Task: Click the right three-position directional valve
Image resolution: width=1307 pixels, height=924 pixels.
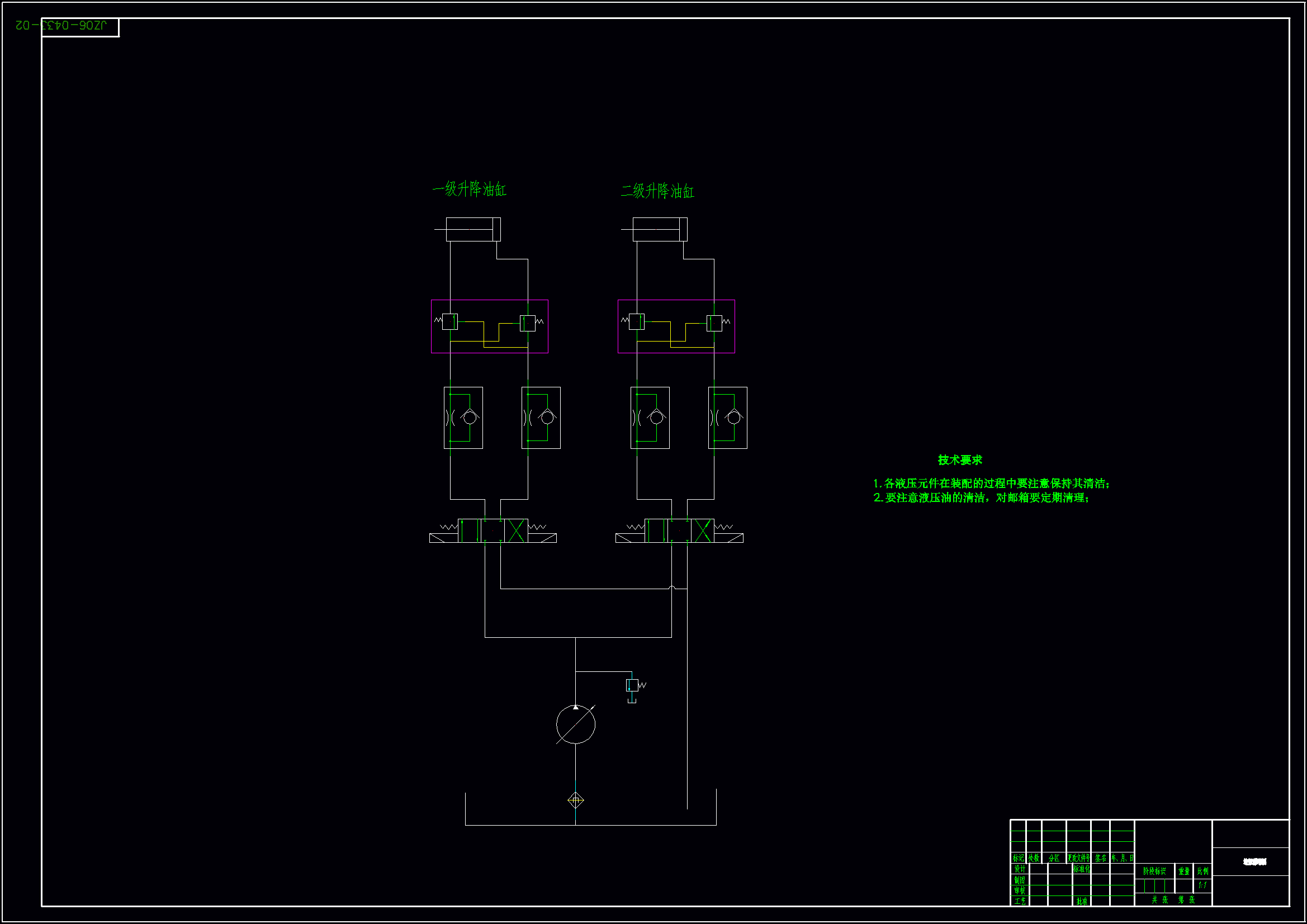Action: point(679,530)
